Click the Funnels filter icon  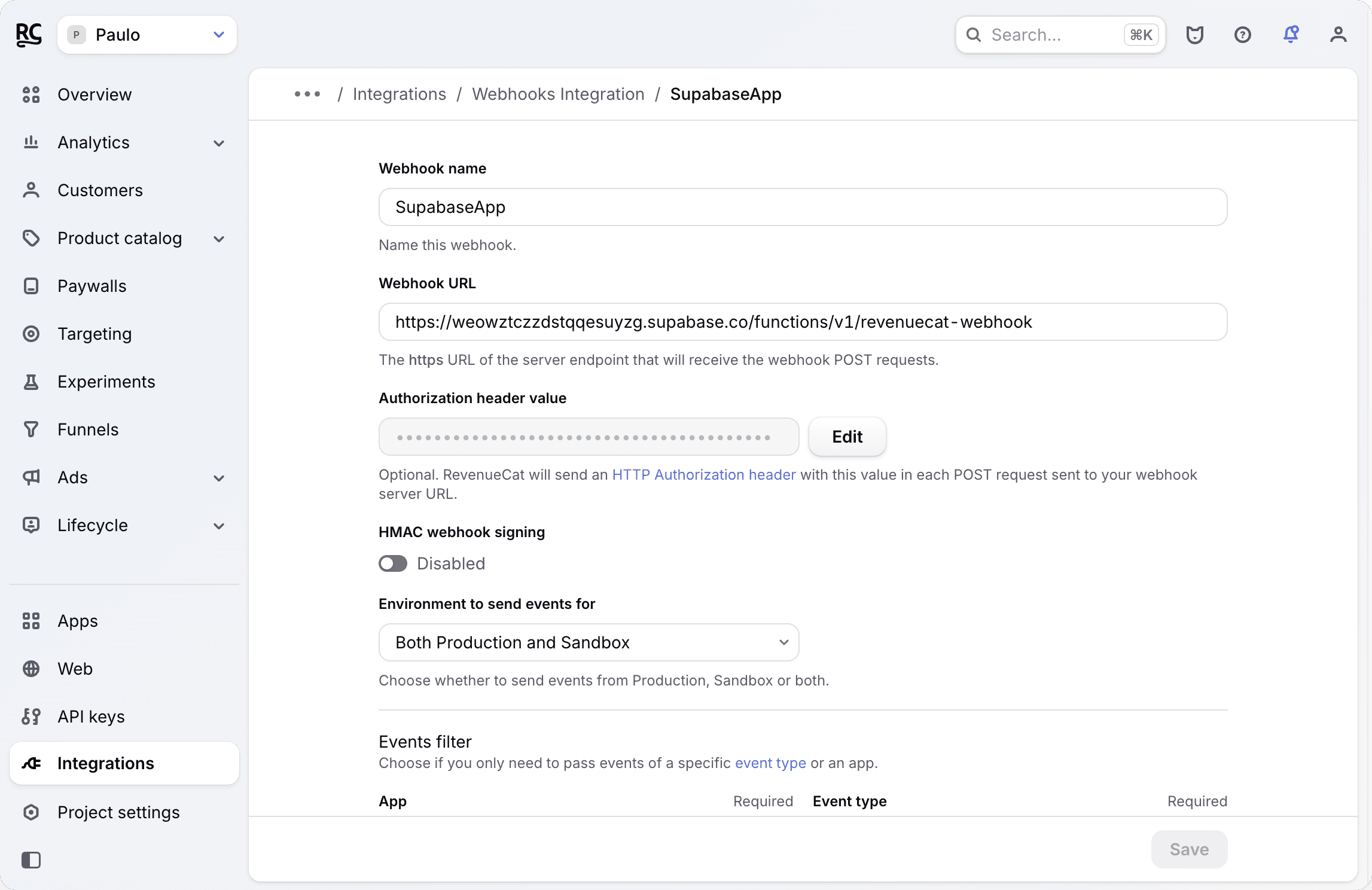tap(31, 429)
